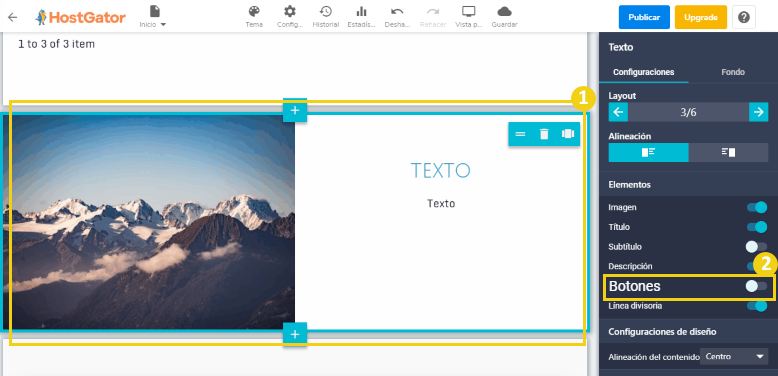
Task: Open the Historial clock icon
Action: tap(325, 16)
